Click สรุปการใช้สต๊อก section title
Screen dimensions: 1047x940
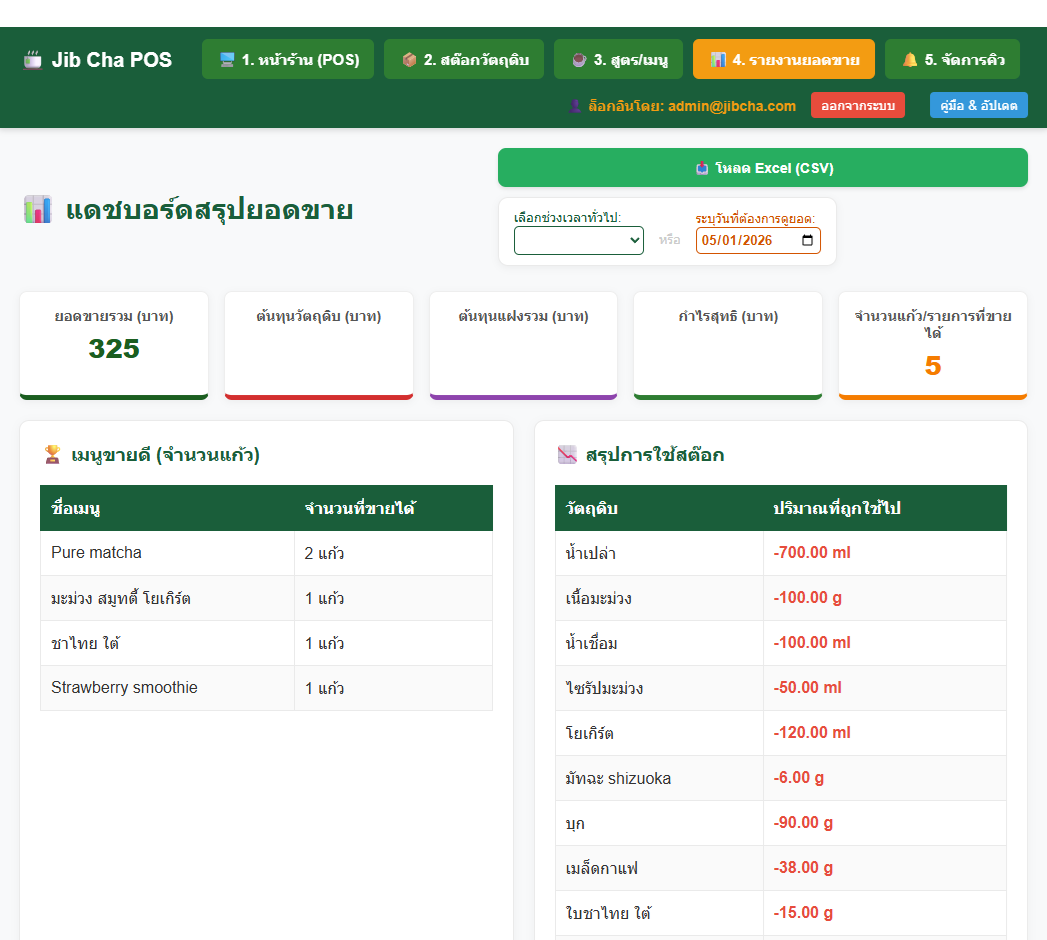[654, 455]
